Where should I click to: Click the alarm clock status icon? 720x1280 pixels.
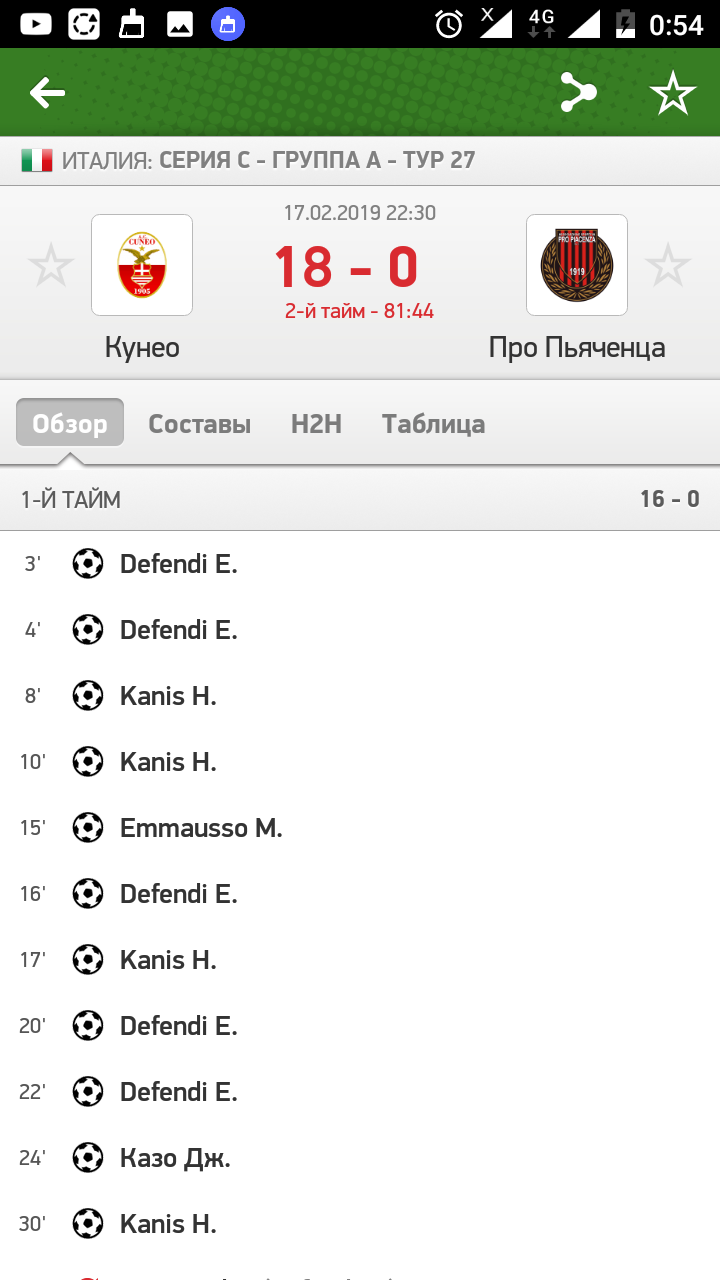[x=449, y=24]
